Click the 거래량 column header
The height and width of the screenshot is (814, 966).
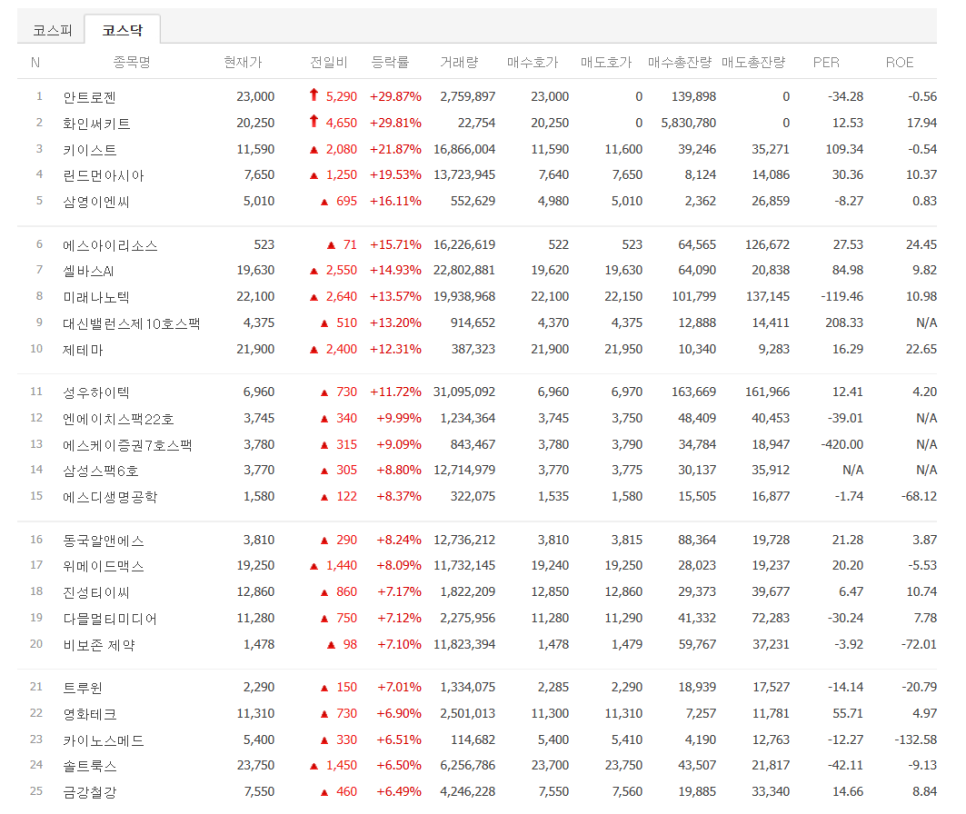coord(459,62)
